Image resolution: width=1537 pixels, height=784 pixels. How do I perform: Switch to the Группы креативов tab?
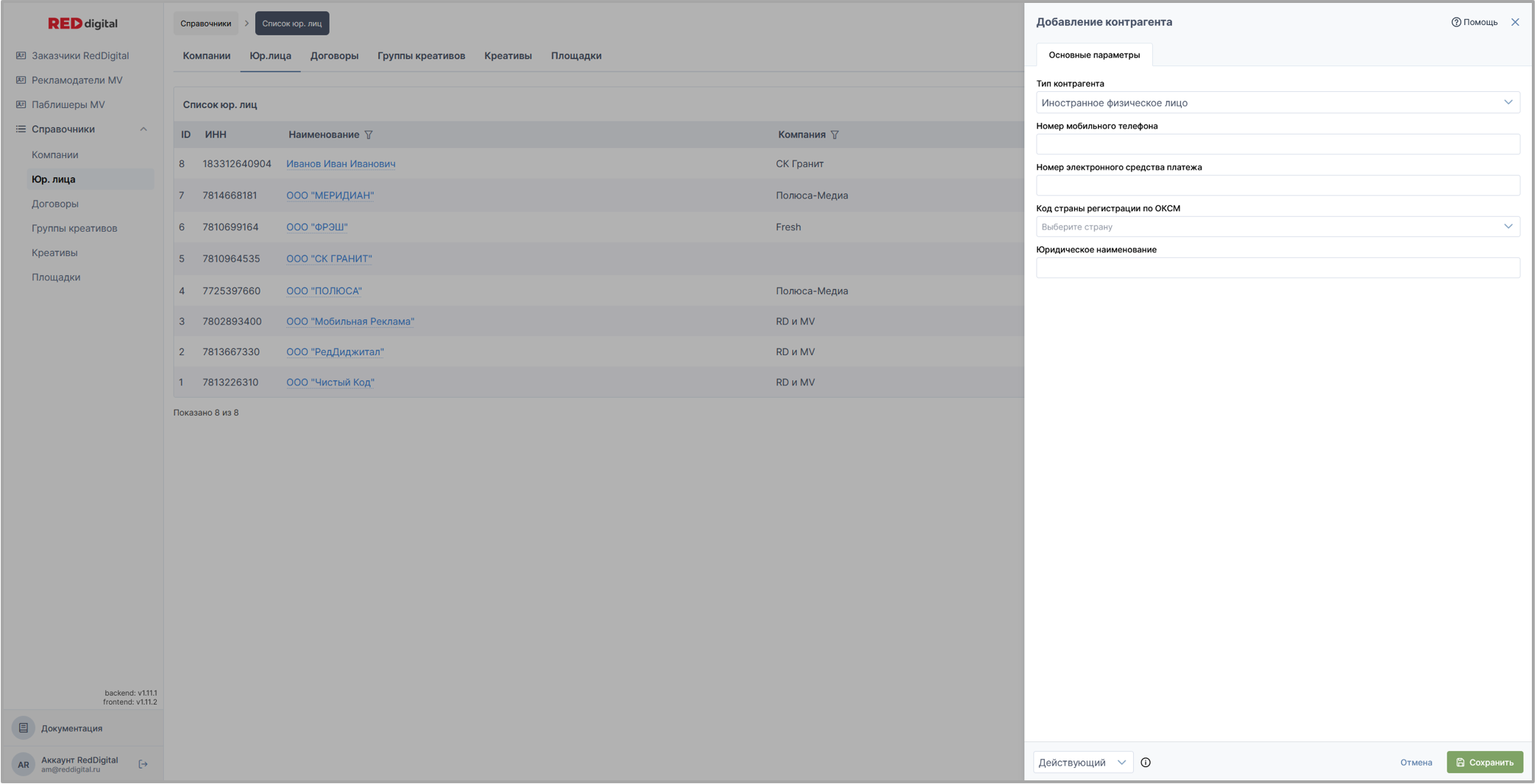(421, 56)
